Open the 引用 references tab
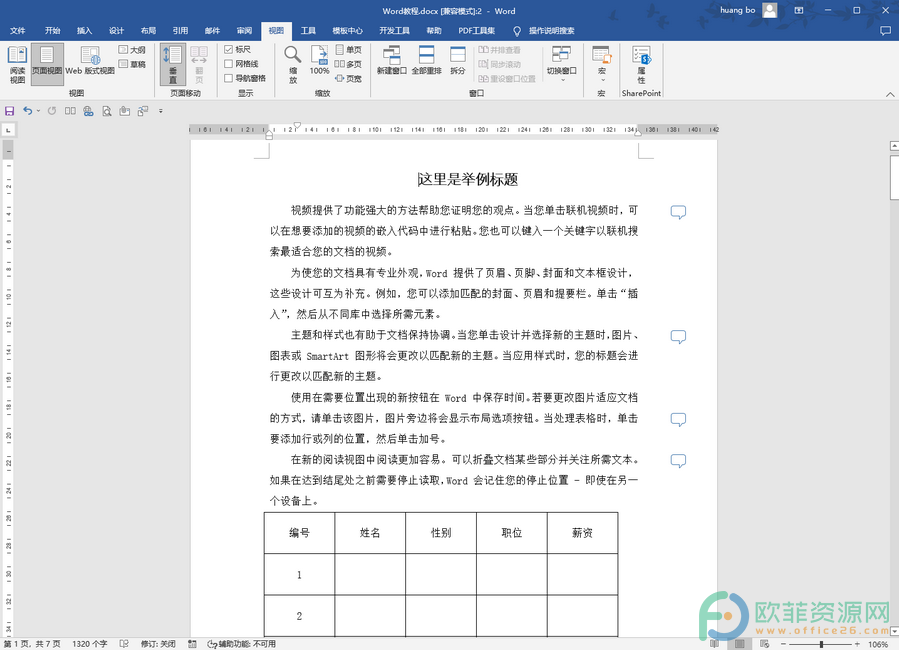Viewport: 899px width, 650px height. [181, 31]
